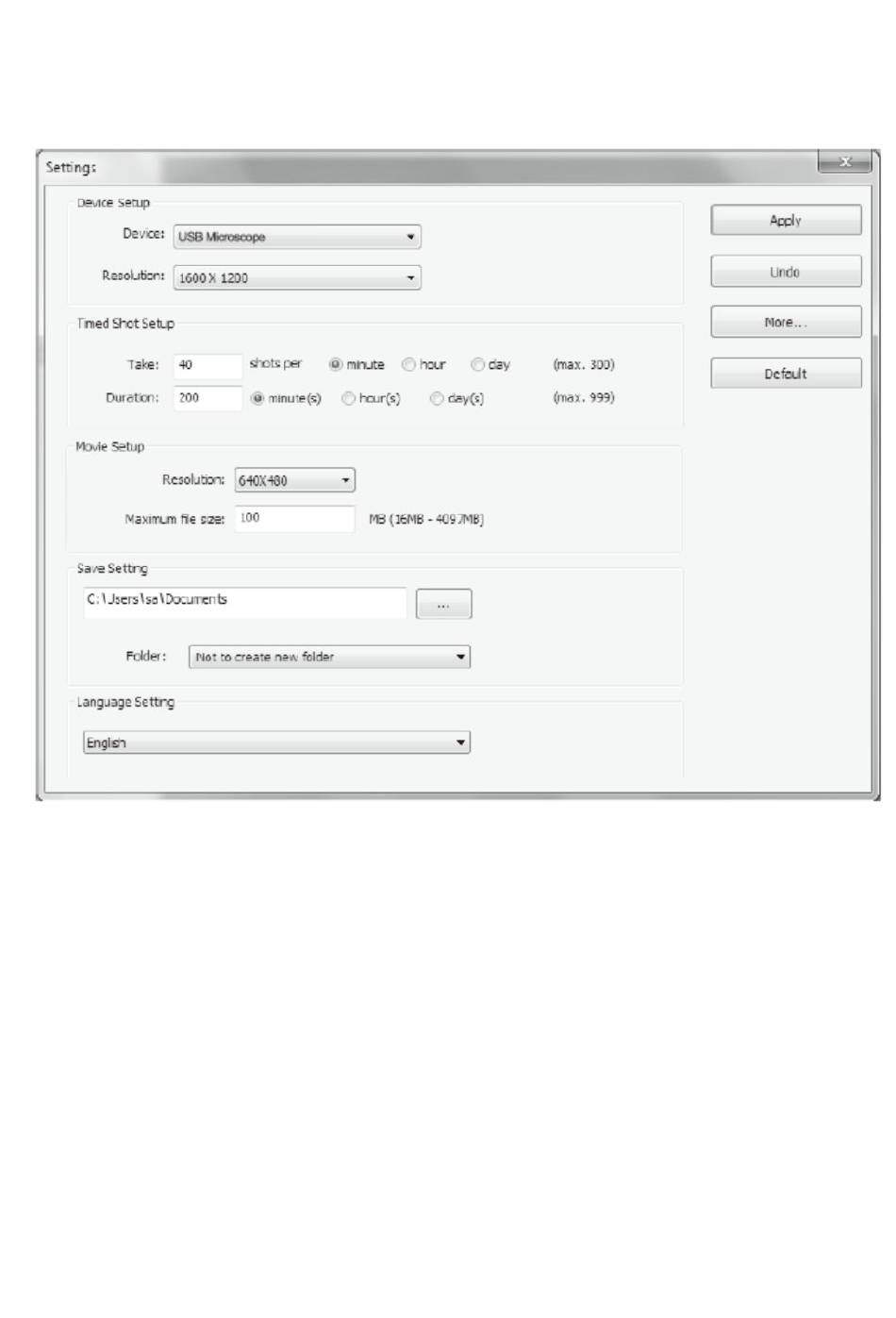
Task: Open the English language dropdown
Action: tap(276, 742)
